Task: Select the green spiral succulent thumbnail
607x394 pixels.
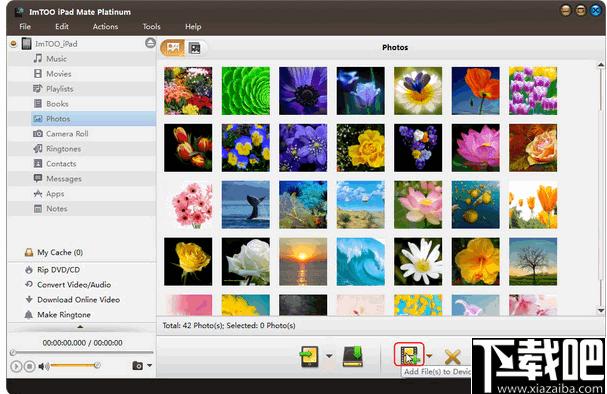Action: [x=246, y=91]
